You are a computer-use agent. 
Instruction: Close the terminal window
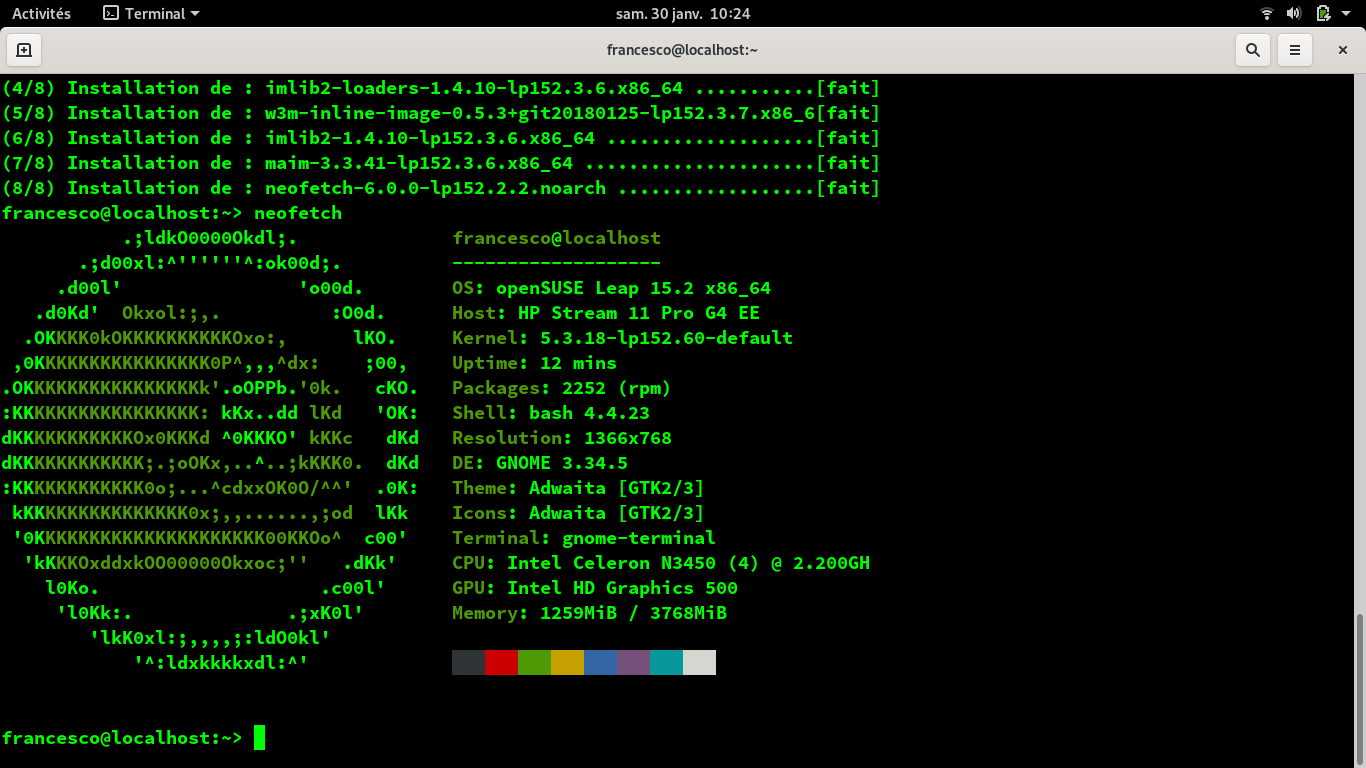click(1342, 50)
